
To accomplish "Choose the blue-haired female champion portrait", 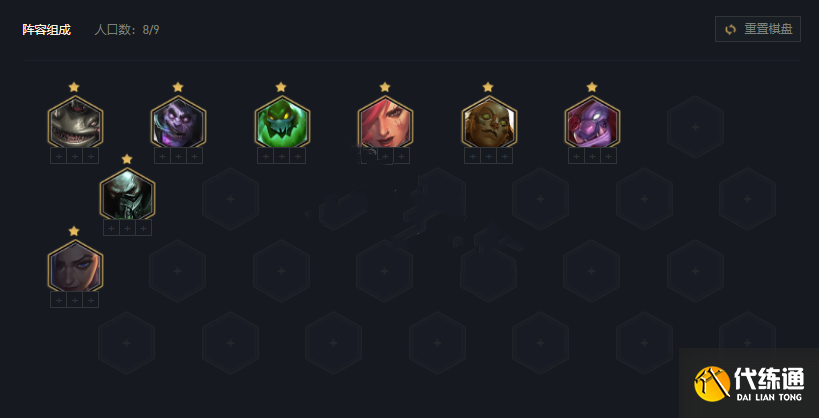I will pyautogui.click(x=75, y=266).
